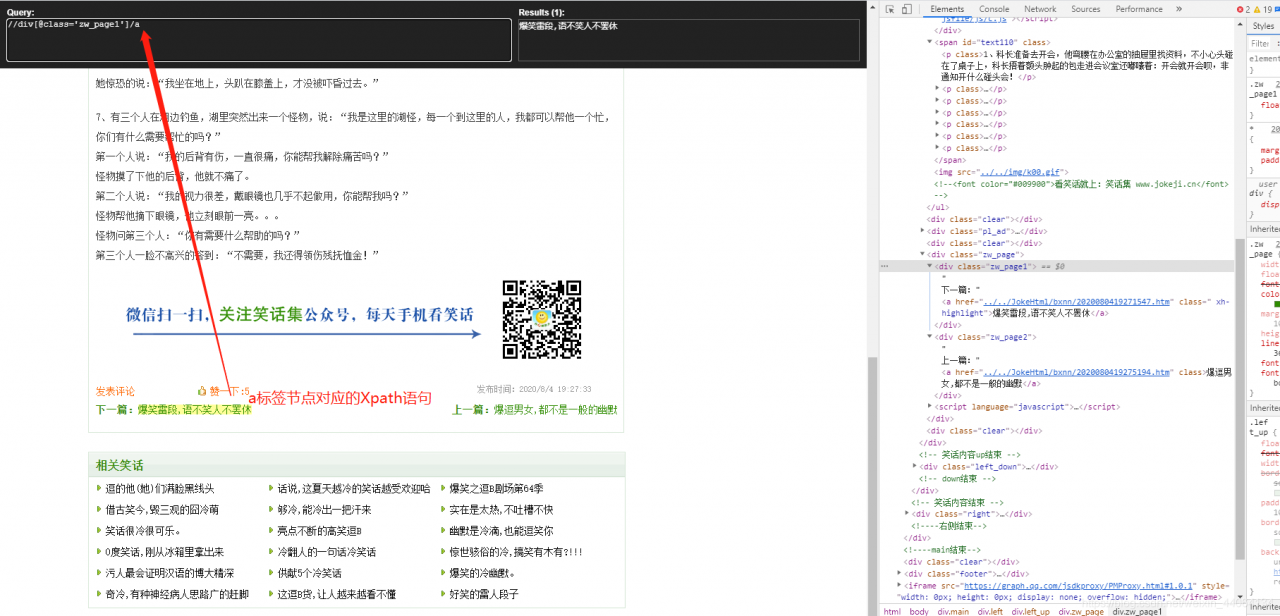Expand the div class="left_down" node

[915, 466]
